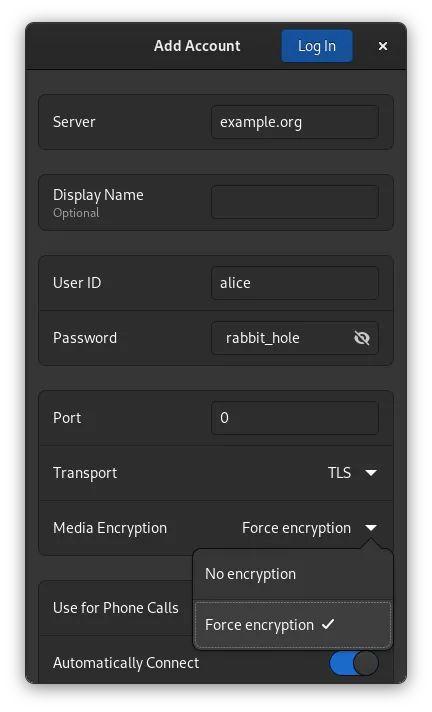Click the empty Display Name field
The width and height of the screenshot is (432, 712).
295,202
